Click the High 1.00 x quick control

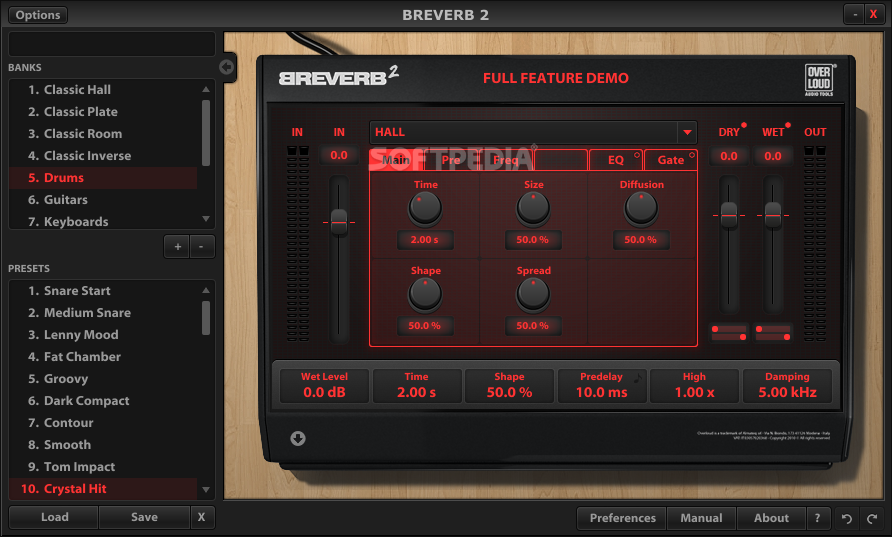695,386
